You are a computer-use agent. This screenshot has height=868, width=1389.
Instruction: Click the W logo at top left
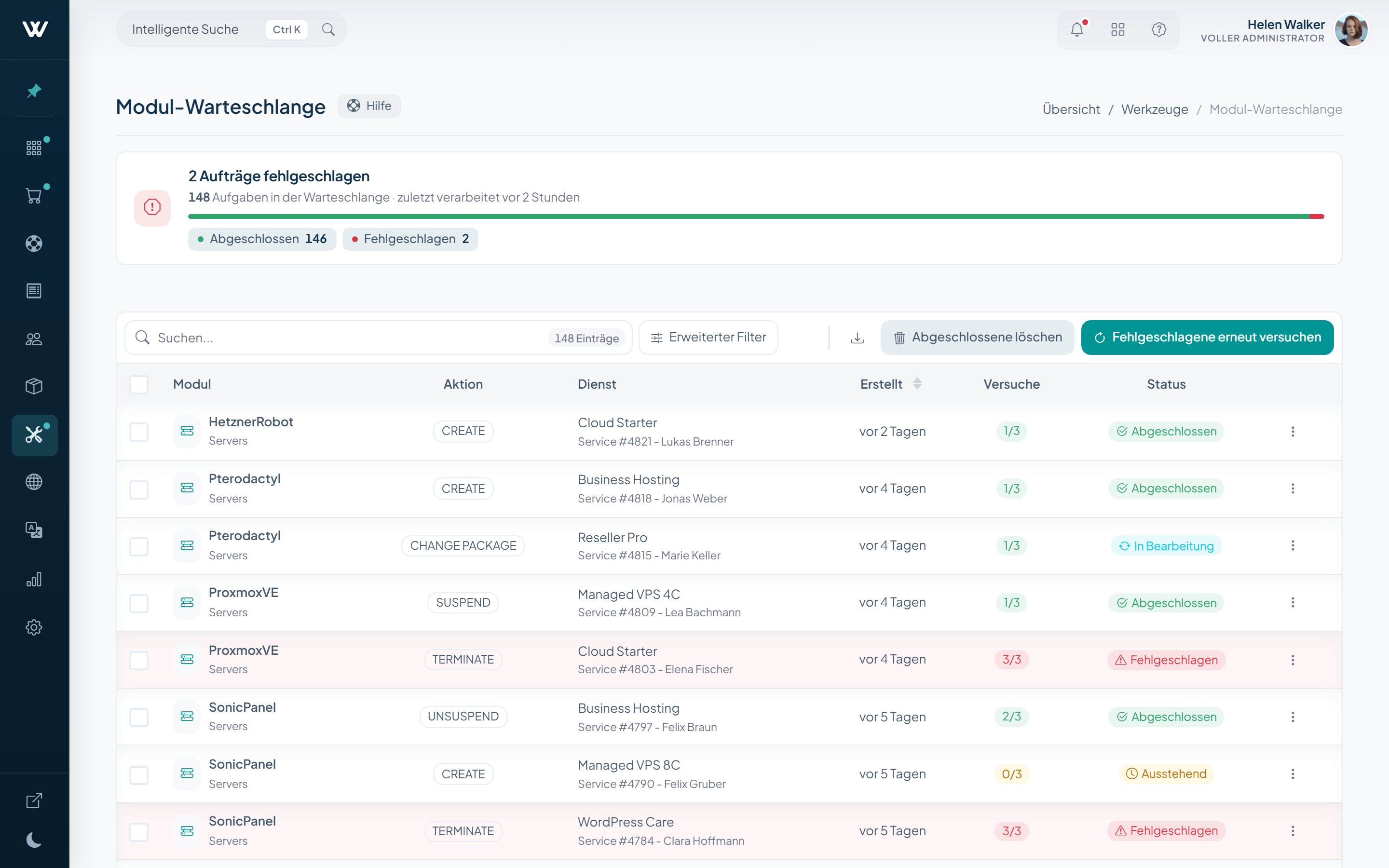click(x=34, y=29)
